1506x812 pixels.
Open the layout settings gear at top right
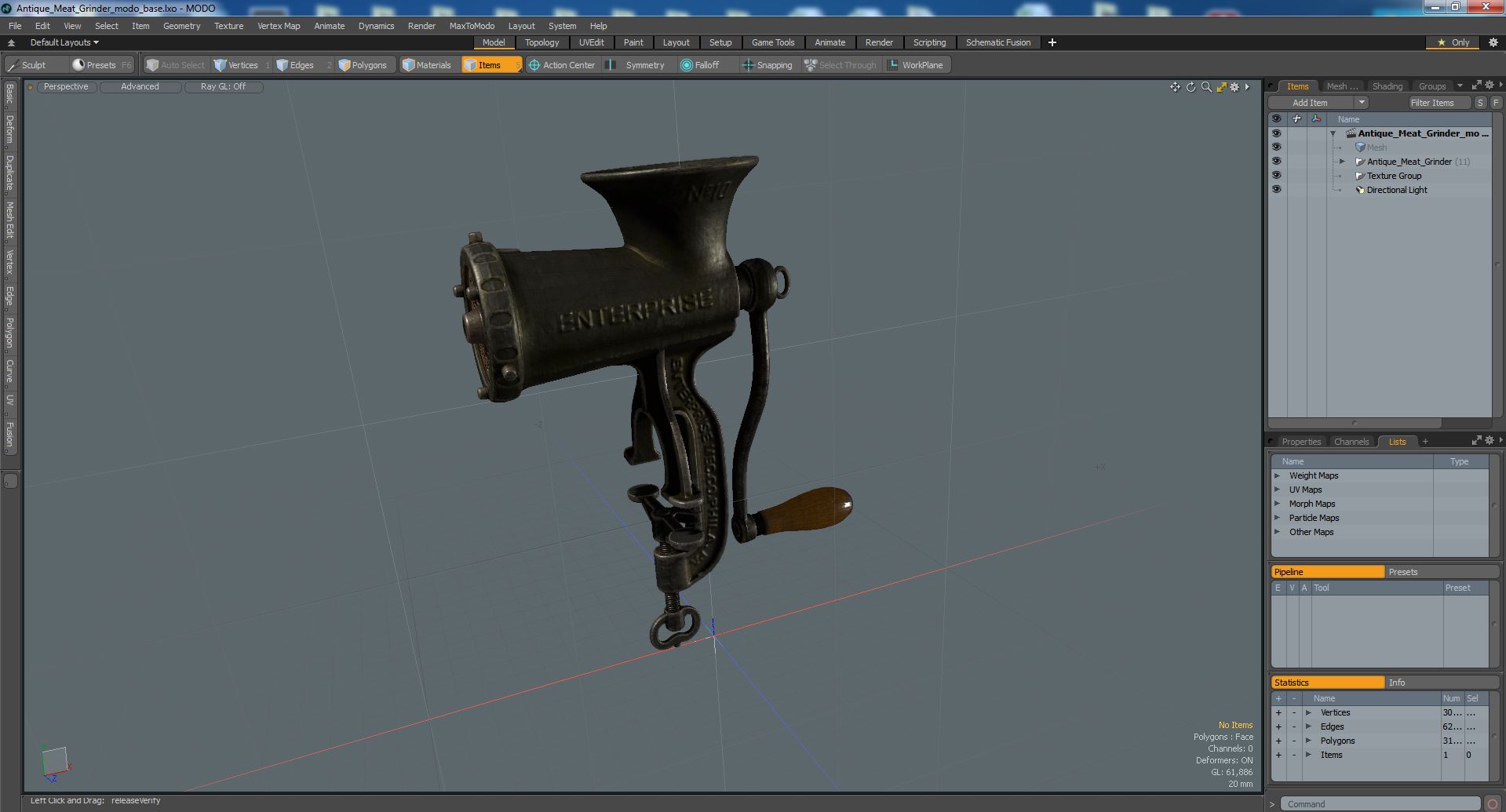[1493, 42]
